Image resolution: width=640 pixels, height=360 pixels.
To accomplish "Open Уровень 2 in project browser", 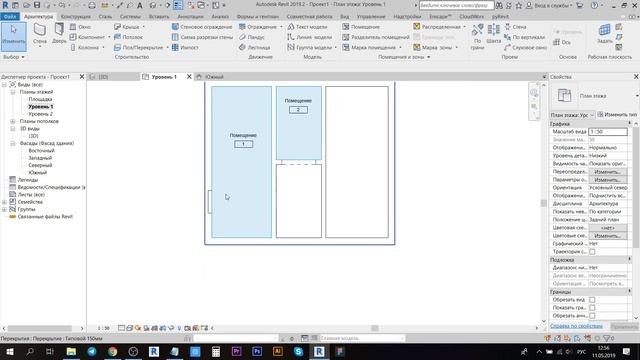I will click(40, 114).
